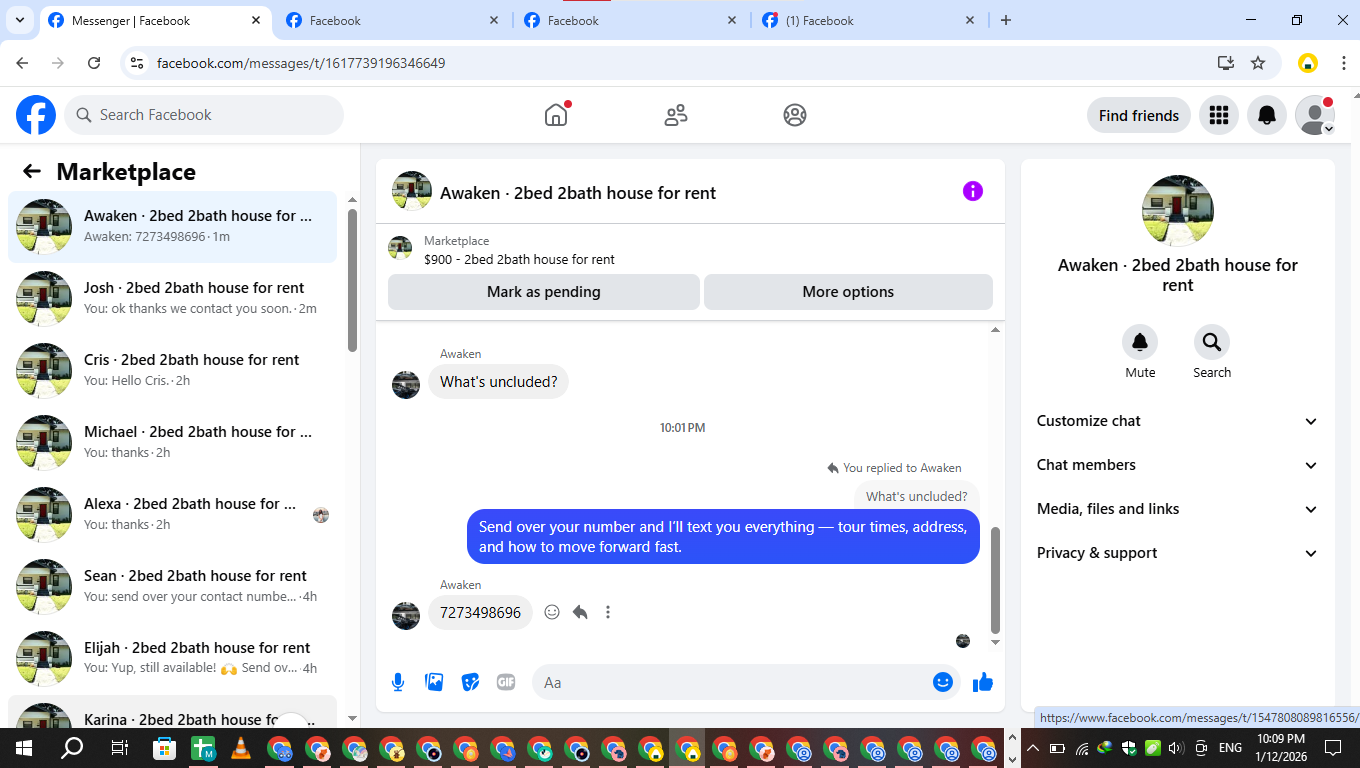The height and width of the screenshot is (768, 1360).
Task: Open the emoji picker in the message box
Action: 943,682
